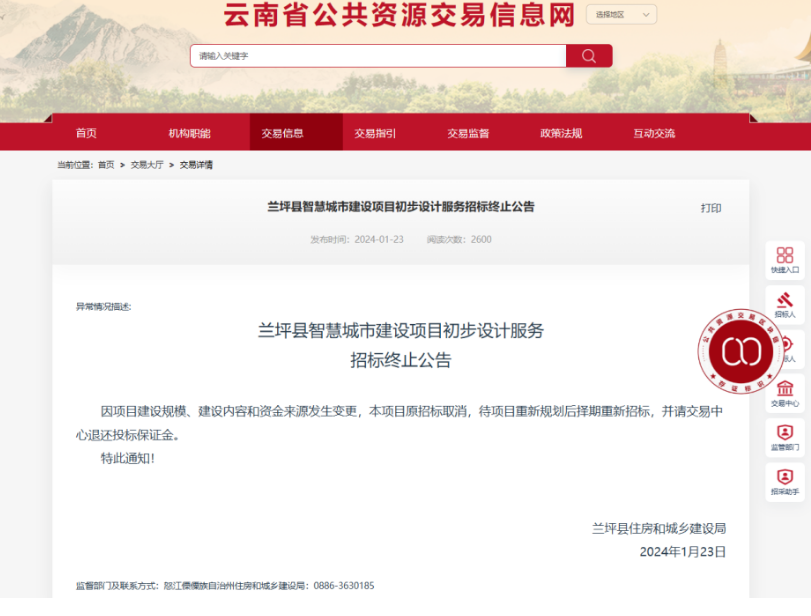Click 交易大厅 in the breadcrumb trail
Screen dimensions: 811x616
[147, 165]
